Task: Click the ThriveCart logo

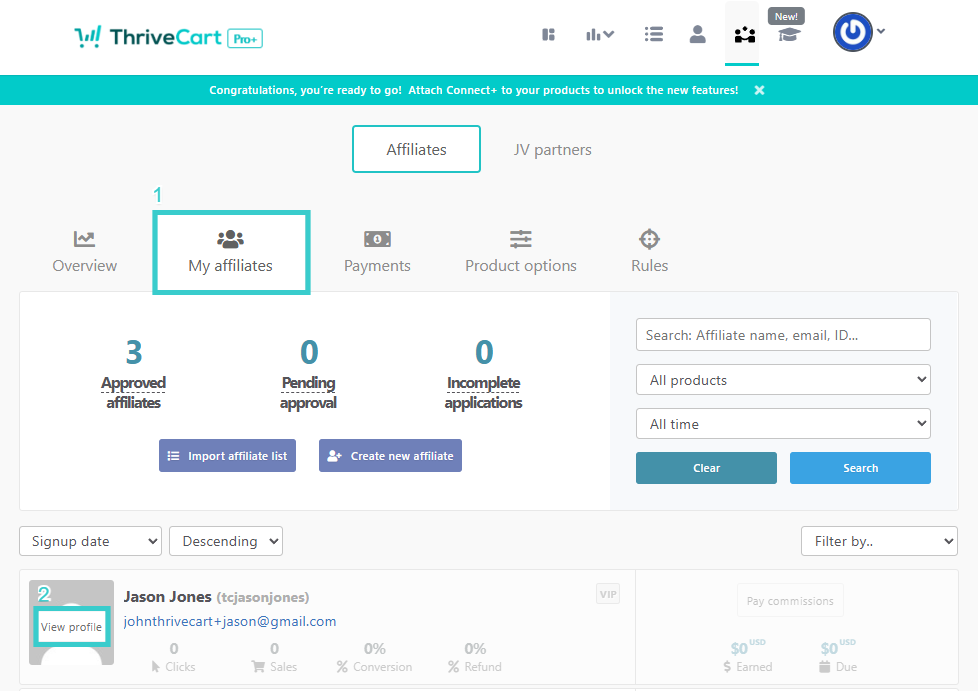Action: [168, 38]
